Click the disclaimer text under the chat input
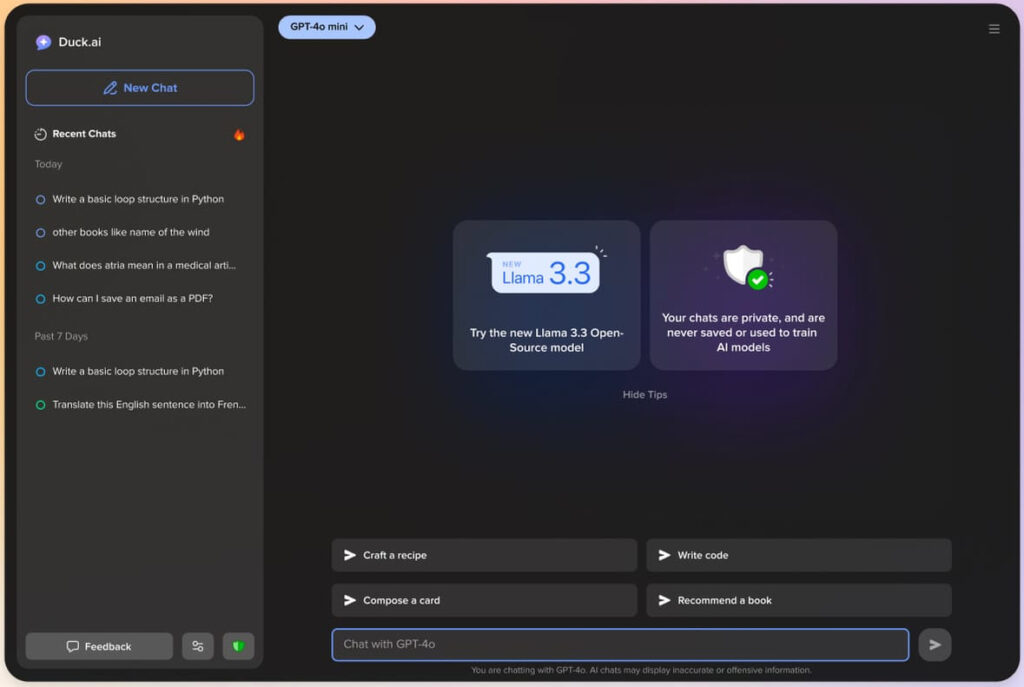The width and height of the screenshot is (1024, 687). [x=641, y=670]
